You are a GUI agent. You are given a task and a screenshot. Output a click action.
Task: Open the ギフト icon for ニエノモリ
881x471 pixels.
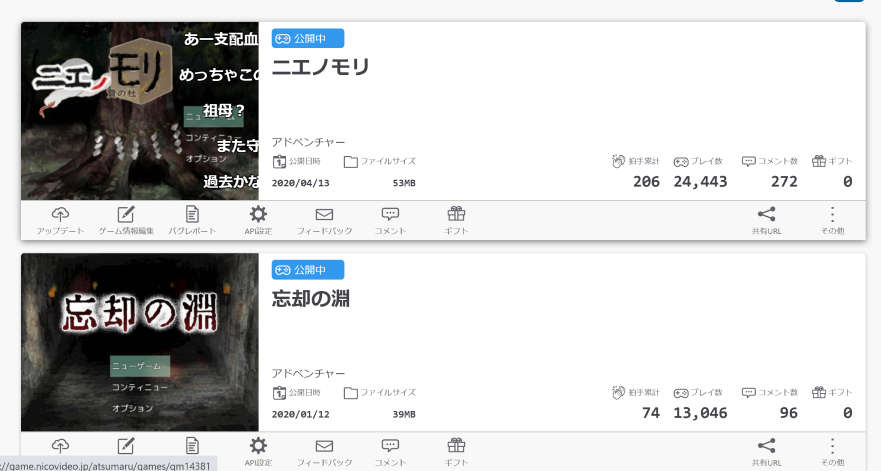point(456,220)
